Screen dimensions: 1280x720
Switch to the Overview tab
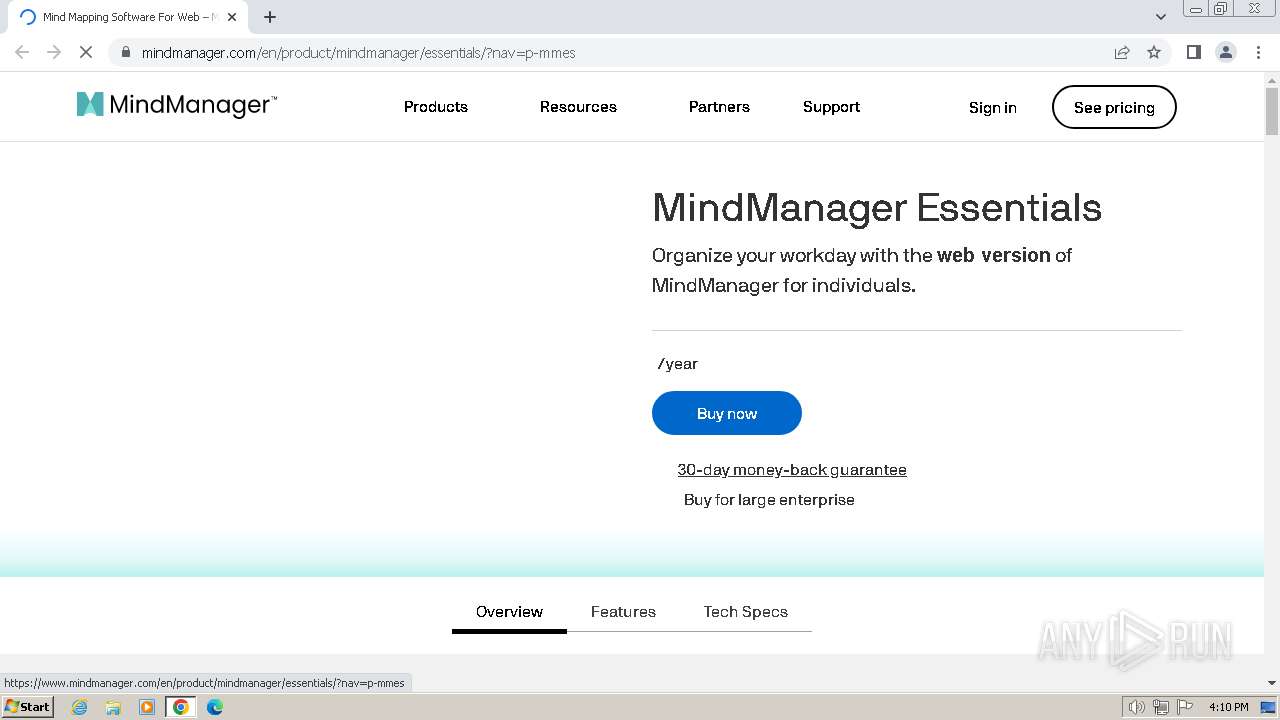(509, 612)
